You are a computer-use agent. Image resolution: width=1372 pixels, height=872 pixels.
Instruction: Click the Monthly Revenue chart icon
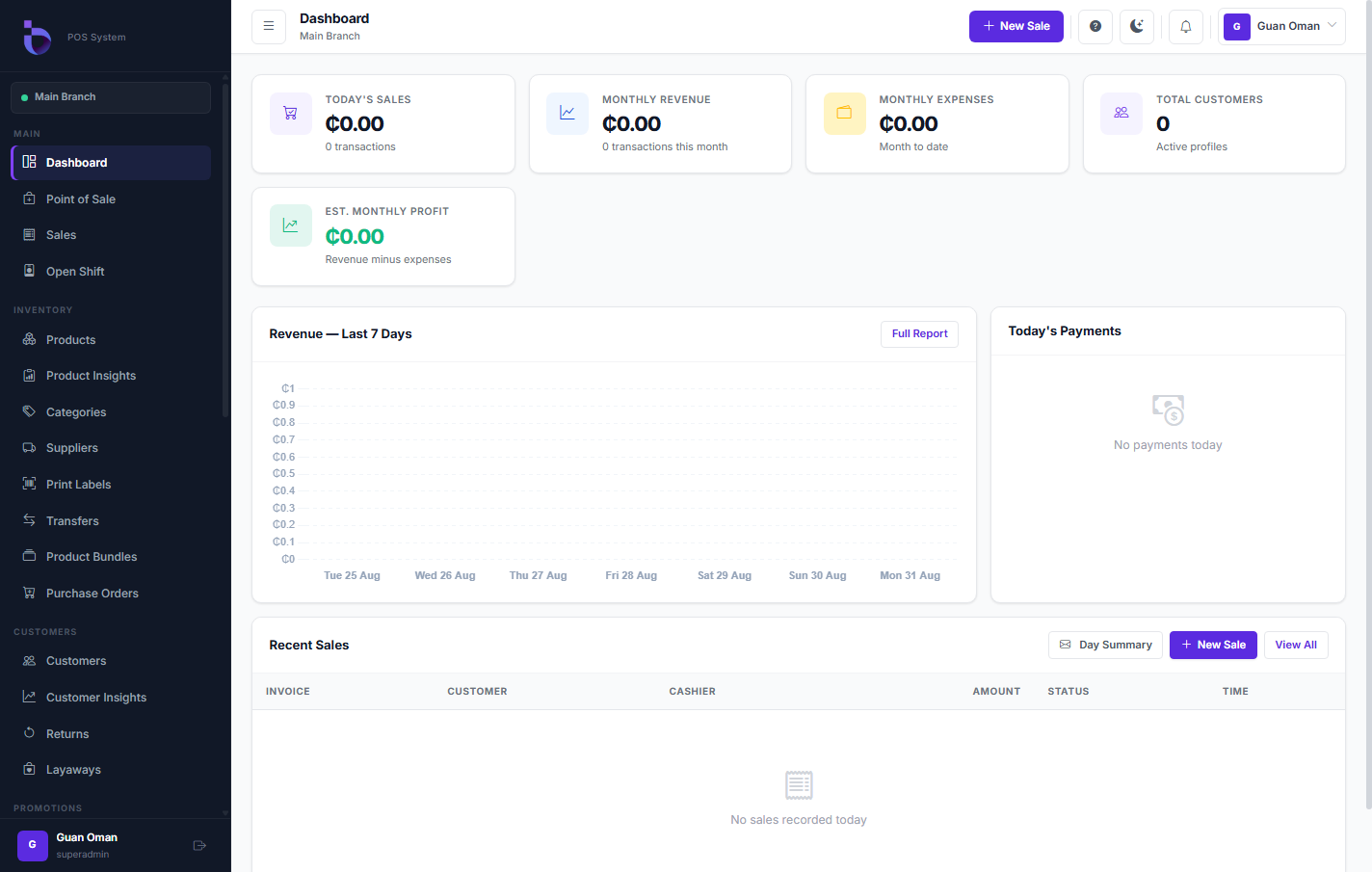click(x=567, y=114)
